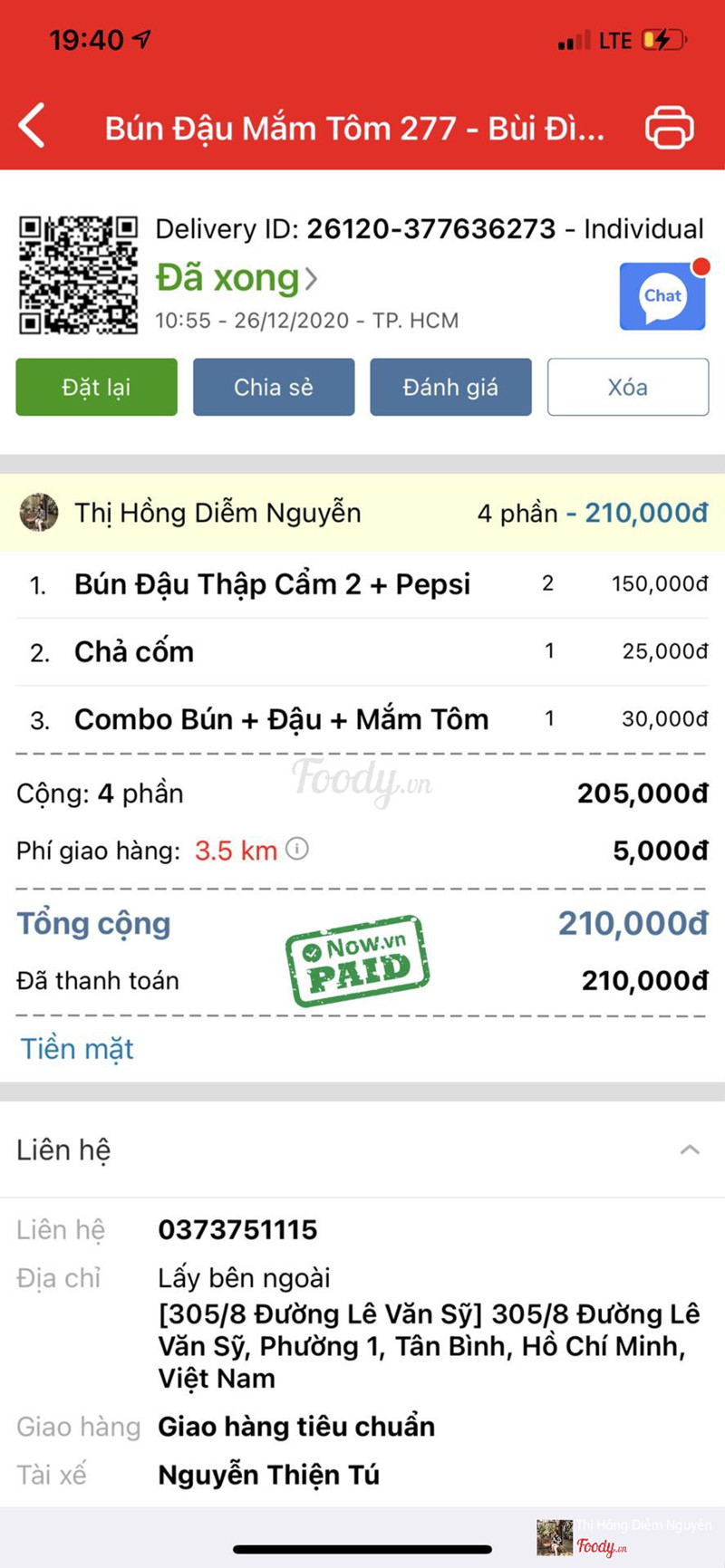Tap the back arrow icon

(x=33, y=126)
